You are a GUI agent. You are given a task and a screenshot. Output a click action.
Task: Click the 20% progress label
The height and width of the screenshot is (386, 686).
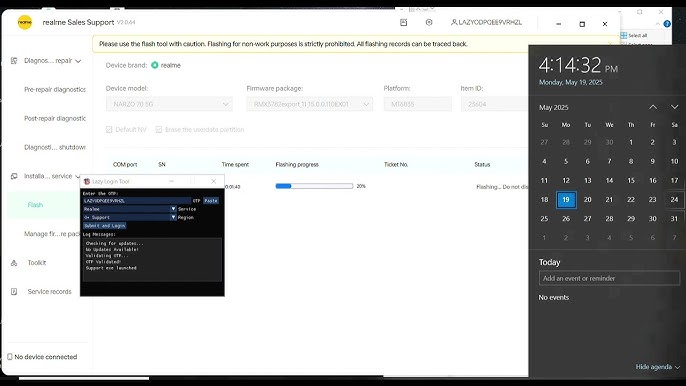pos(361,186)
